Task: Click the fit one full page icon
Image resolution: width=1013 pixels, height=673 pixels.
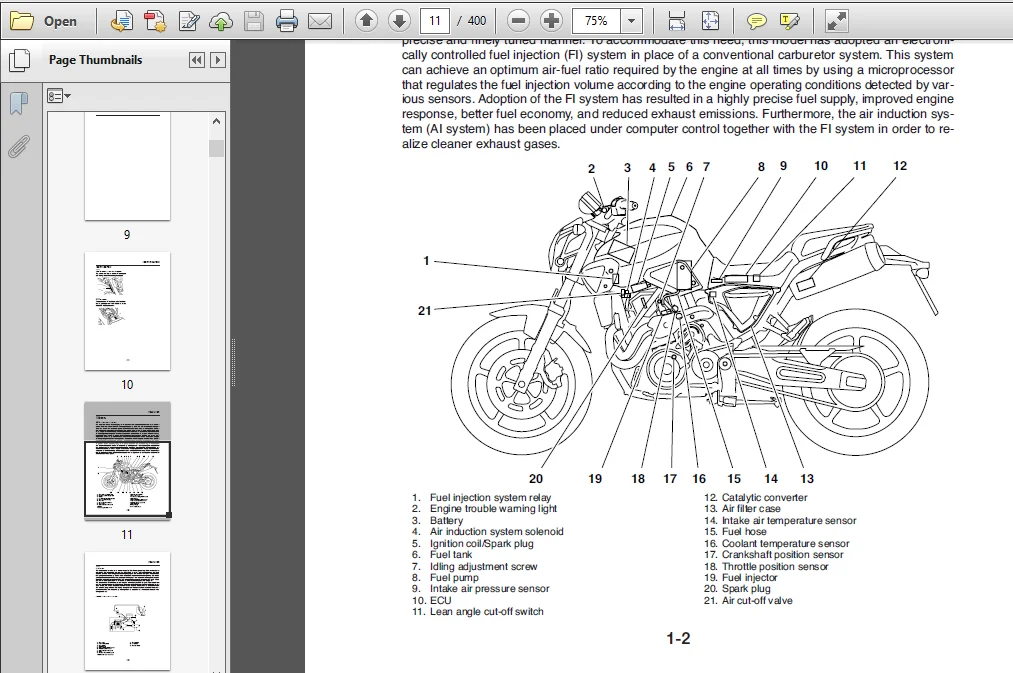Action: 710,21
